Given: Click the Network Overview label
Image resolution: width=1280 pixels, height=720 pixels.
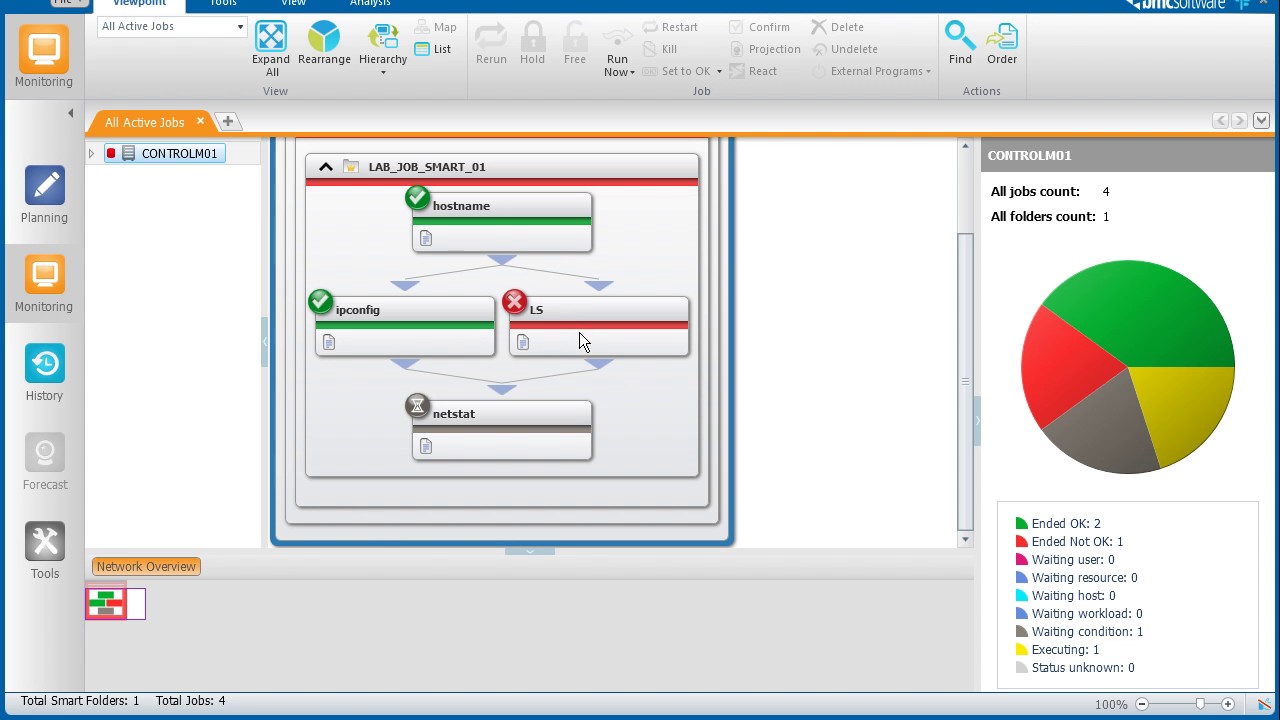Looking at the screenshot, I should pos(146,567).
